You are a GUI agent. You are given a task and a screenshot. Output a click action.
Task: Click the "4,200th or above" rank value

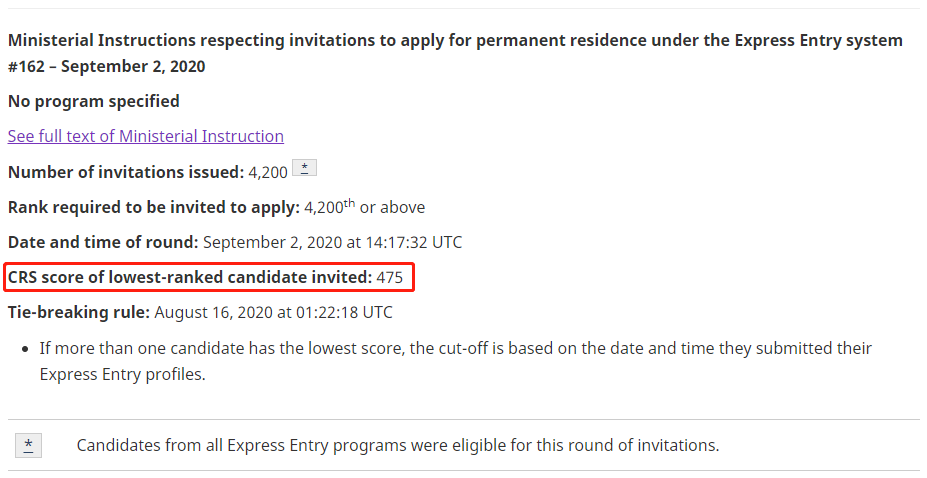click(x=364, y=208)
